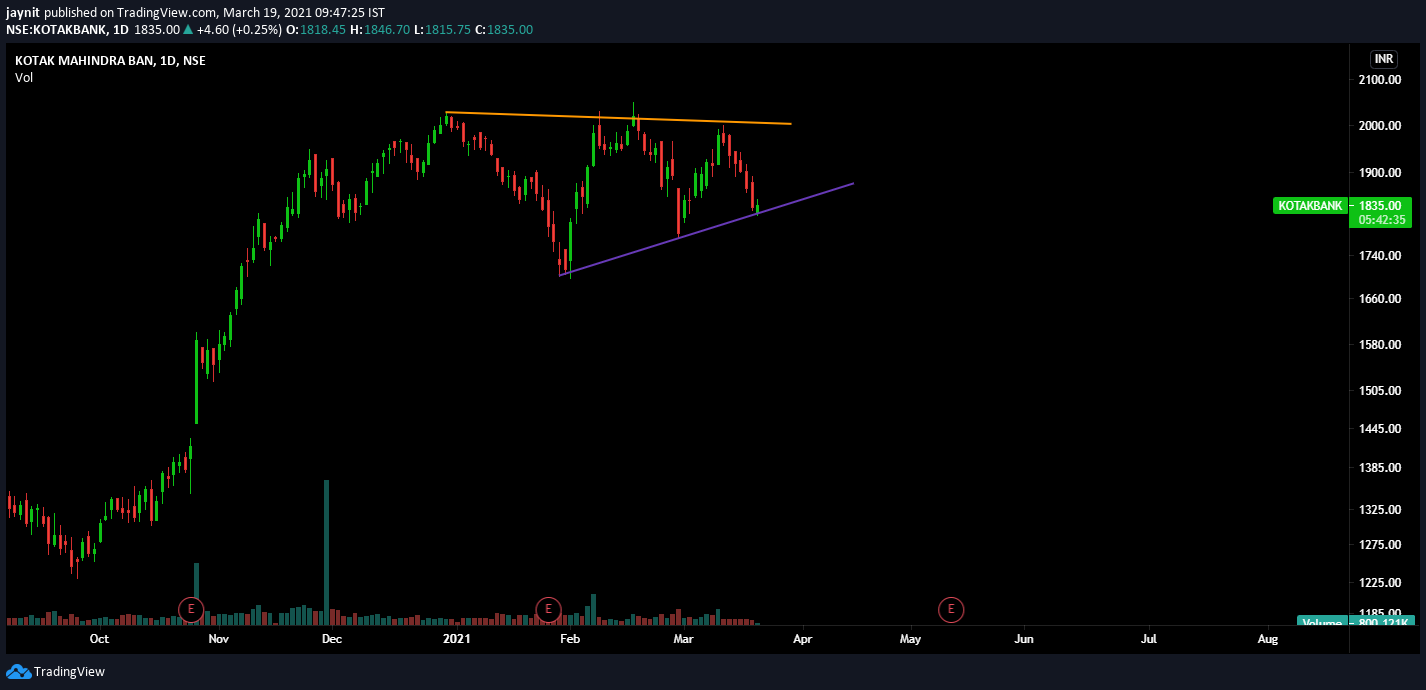1426x690 pixels.
Task: Click the INR currency badge
Action: (1384, 59)
